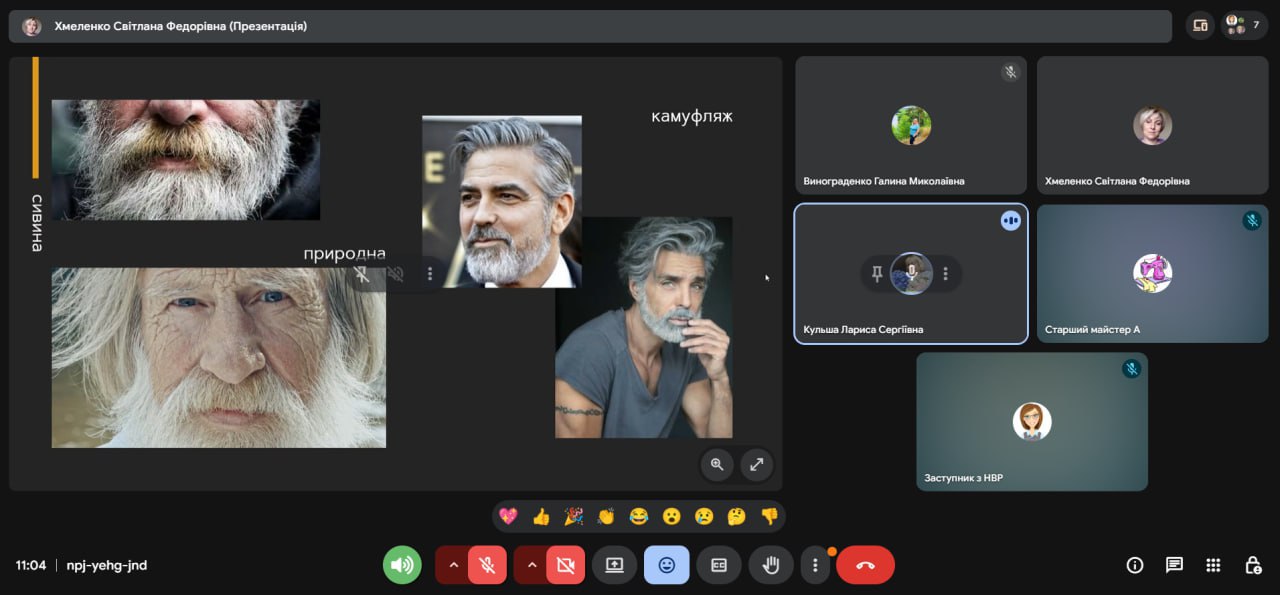Send the thumbs up reaction
1280x595 pixels.
click(x=541, y=517)
